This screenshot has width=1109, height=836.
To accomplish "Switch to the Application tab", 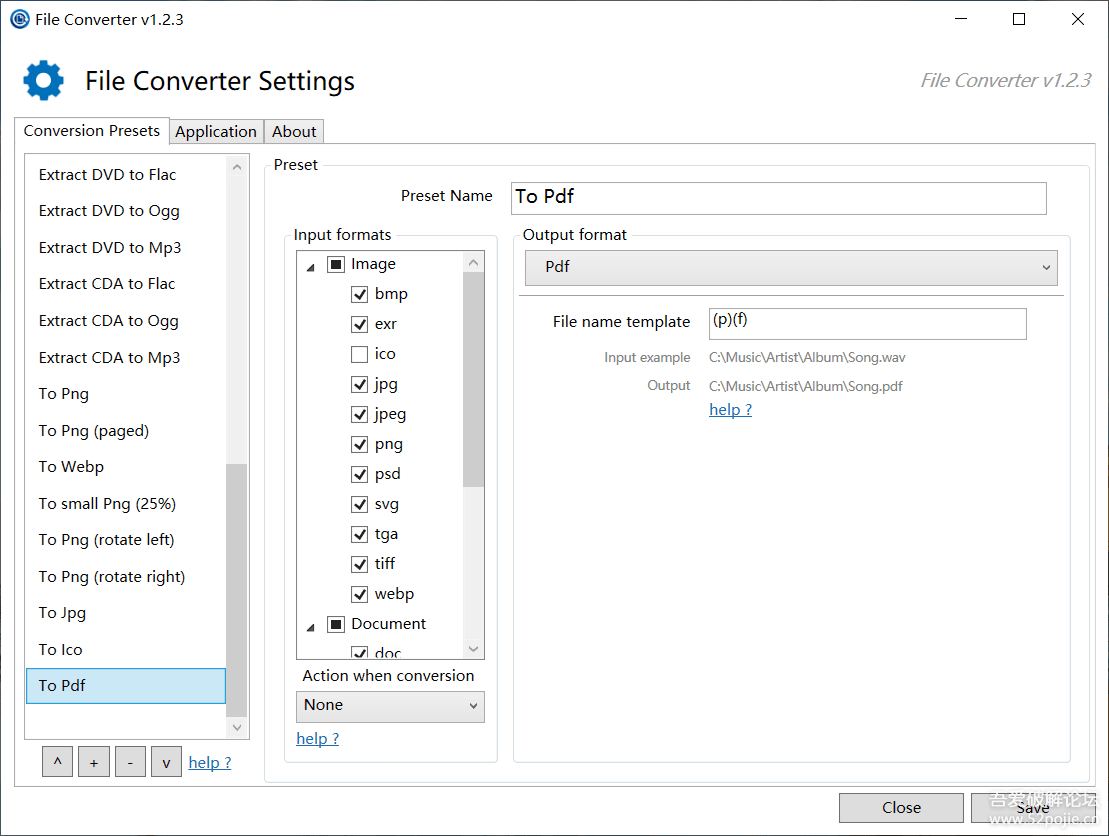I will (x=216, y=132).
